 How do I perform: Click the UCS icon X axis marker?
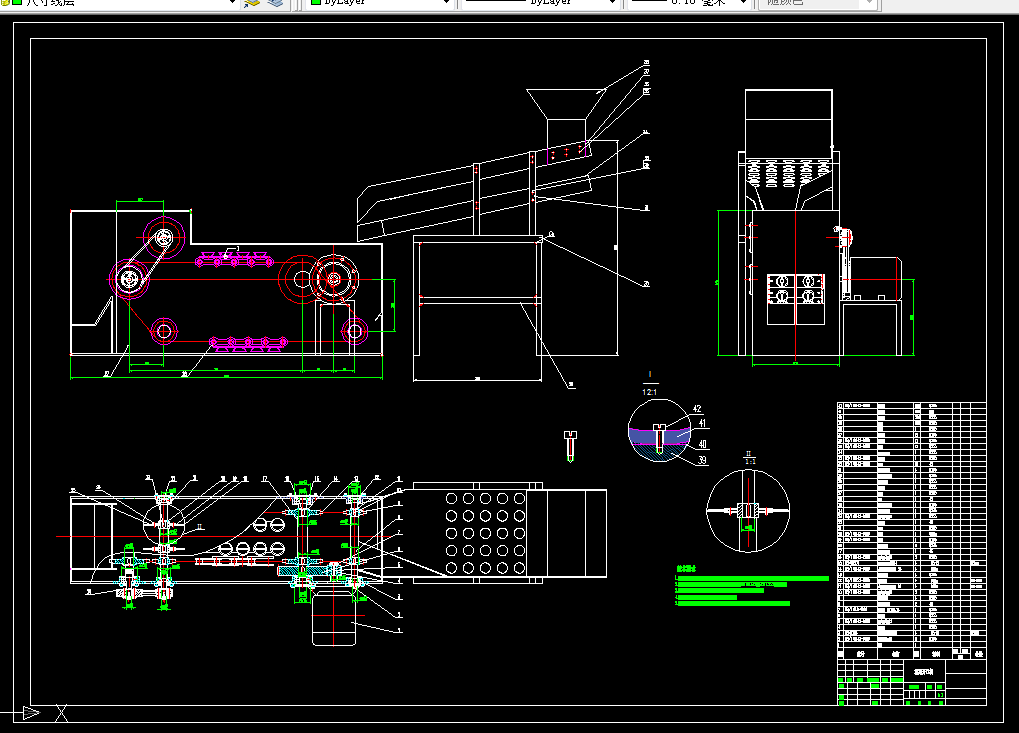tap(61, 714)
